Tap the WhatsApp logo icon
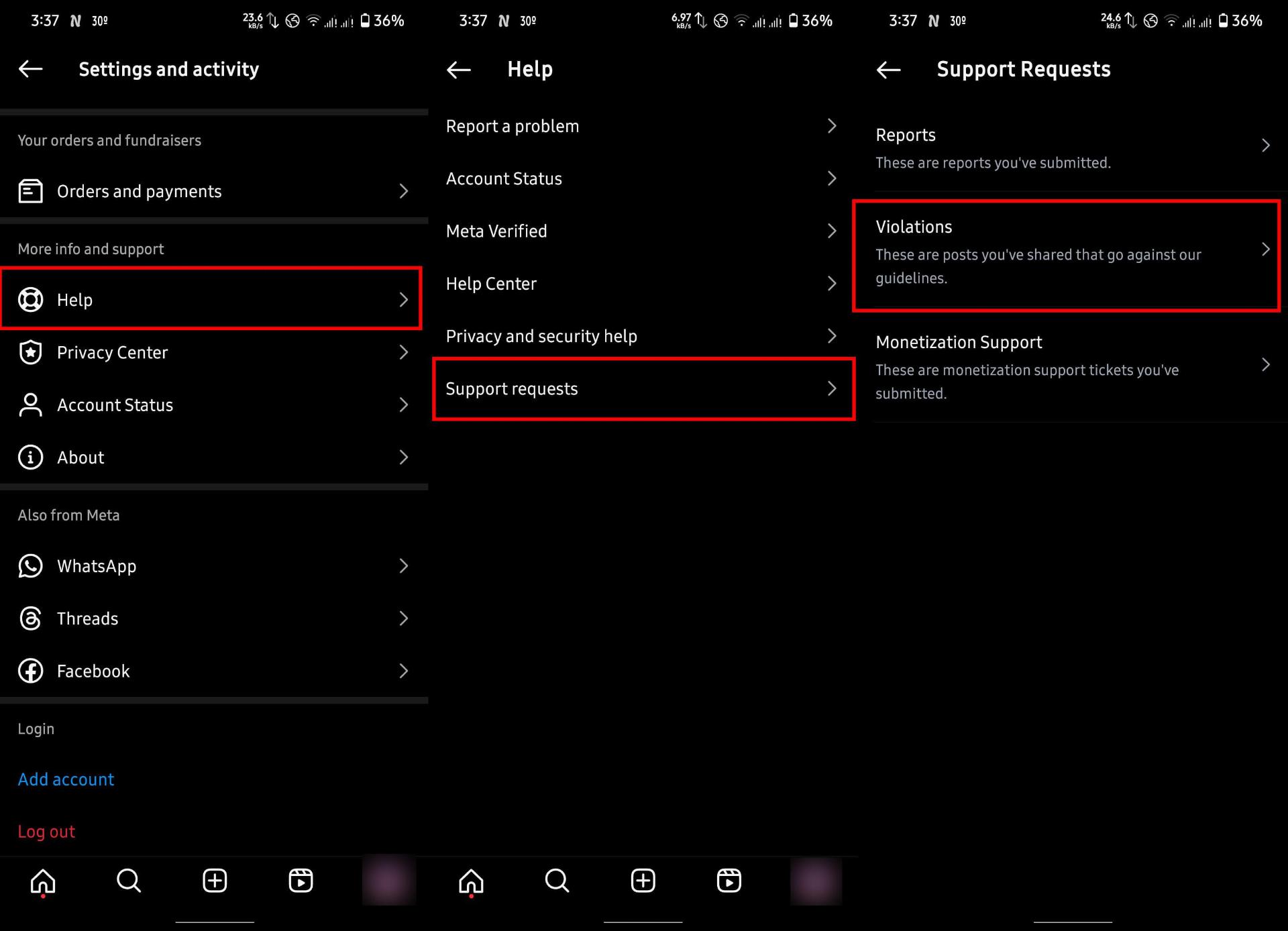Viewport: 1288px width, 931px height. pyautogui.click(x=30, y=566)
